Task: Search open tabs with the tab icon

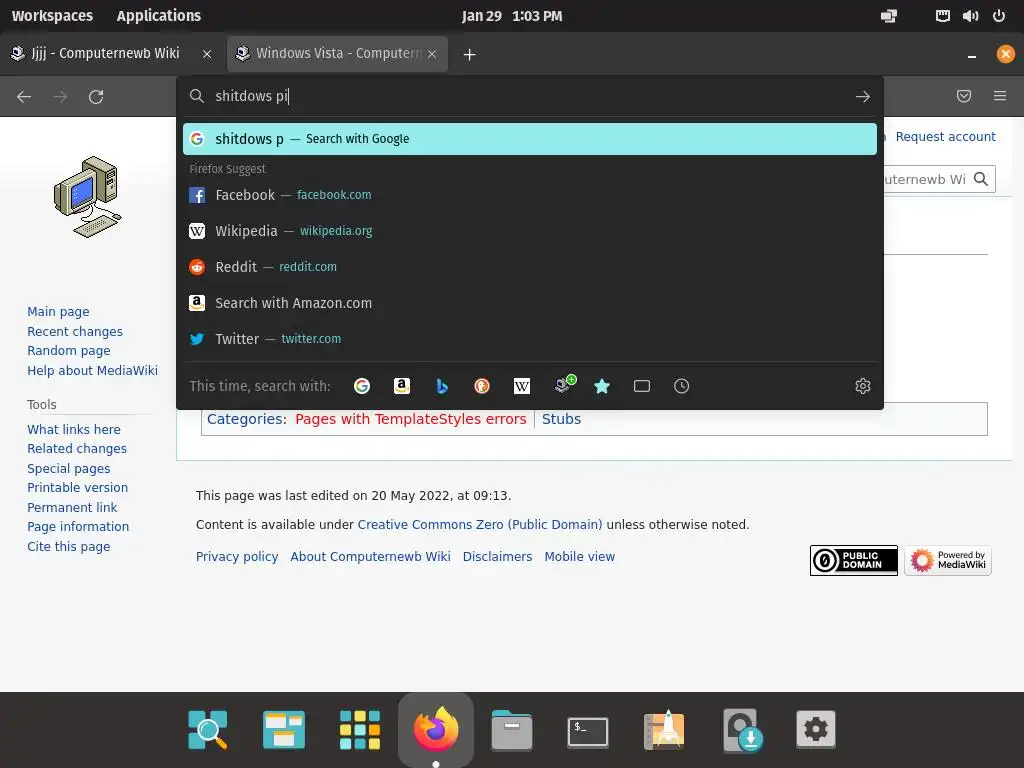Action: point(642,386)
